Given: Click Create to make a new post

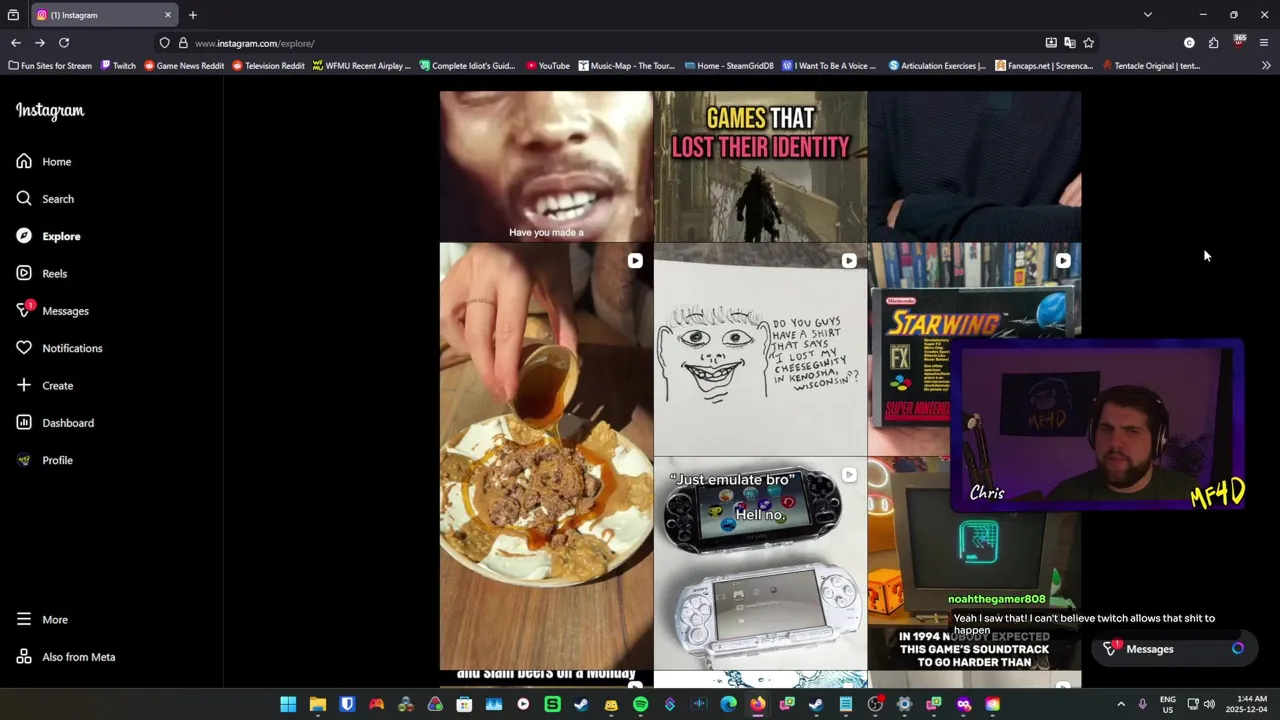Looking at the screenshot, I should pyautogui.click(x=44, y=385).
